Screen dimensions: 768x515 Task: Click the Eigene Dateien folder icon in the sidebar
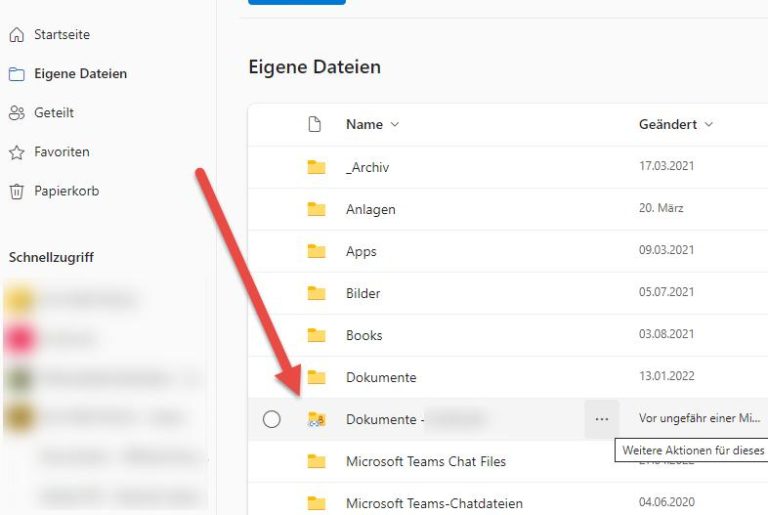point(17,74)
